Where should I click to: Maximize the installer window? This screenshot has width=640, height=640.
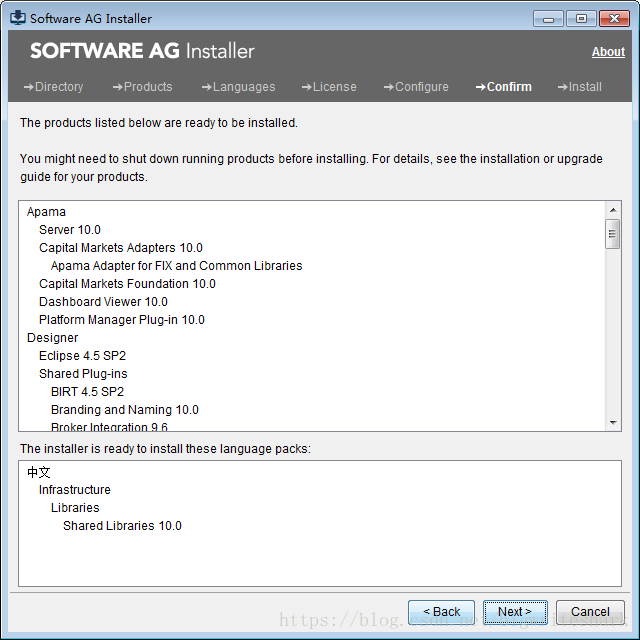581,19
